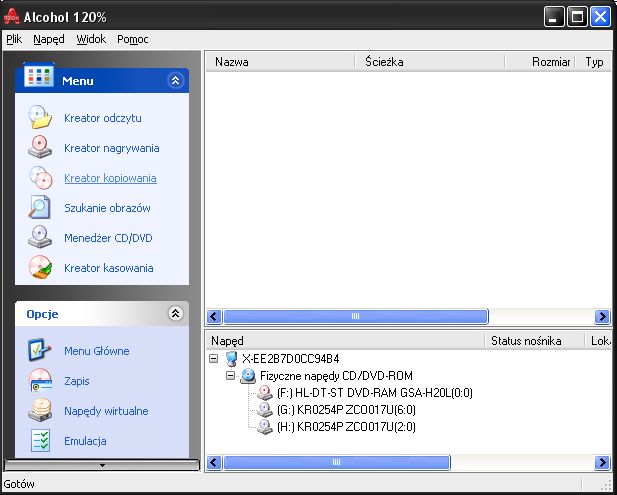The height and width of the screenshot is (495, 617).
Task: Click the Alcohol 120% logo in the title bar
Action: (11, 17)
